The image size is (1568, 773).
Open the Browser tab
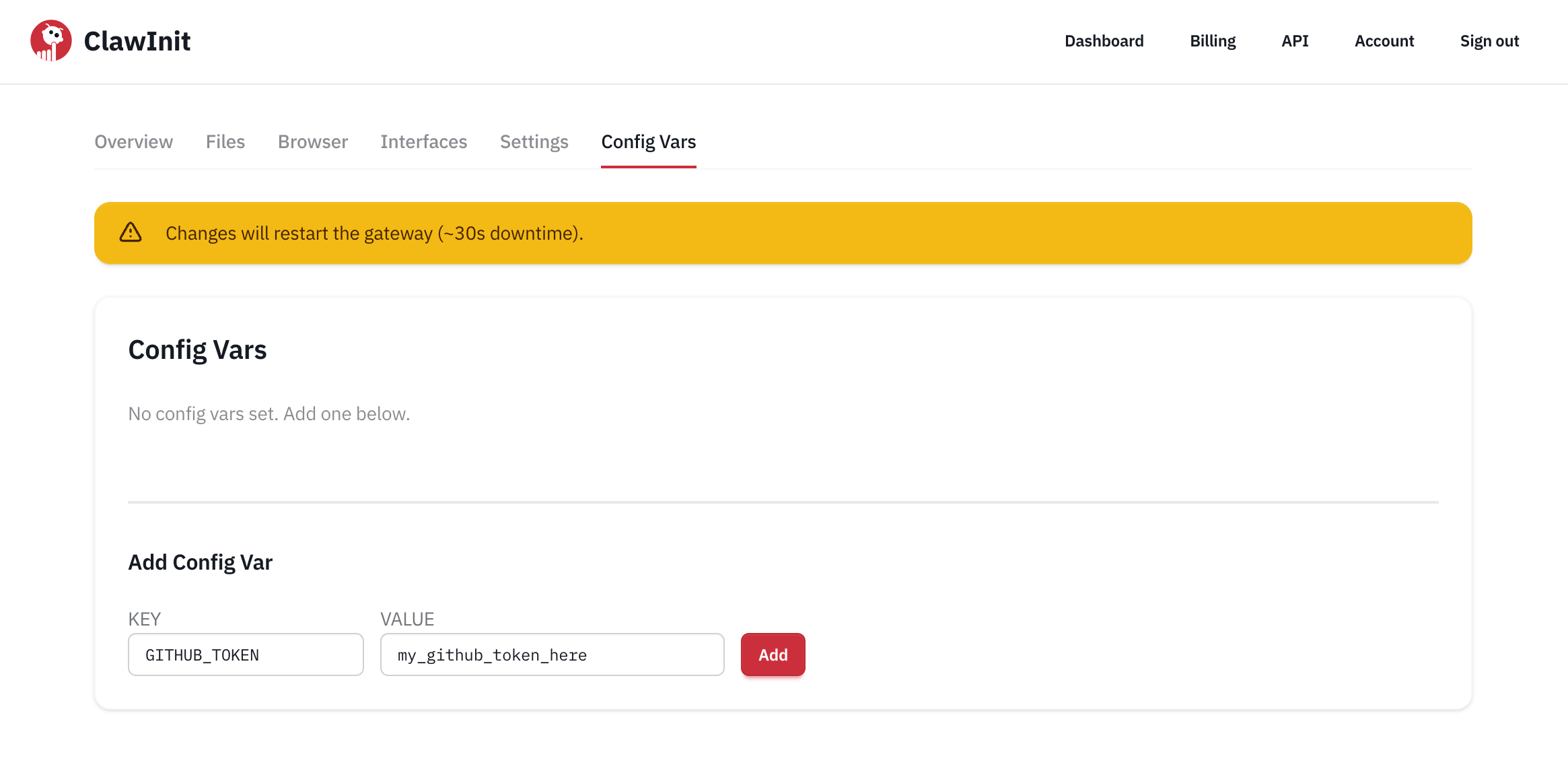[x=312, y=141]
